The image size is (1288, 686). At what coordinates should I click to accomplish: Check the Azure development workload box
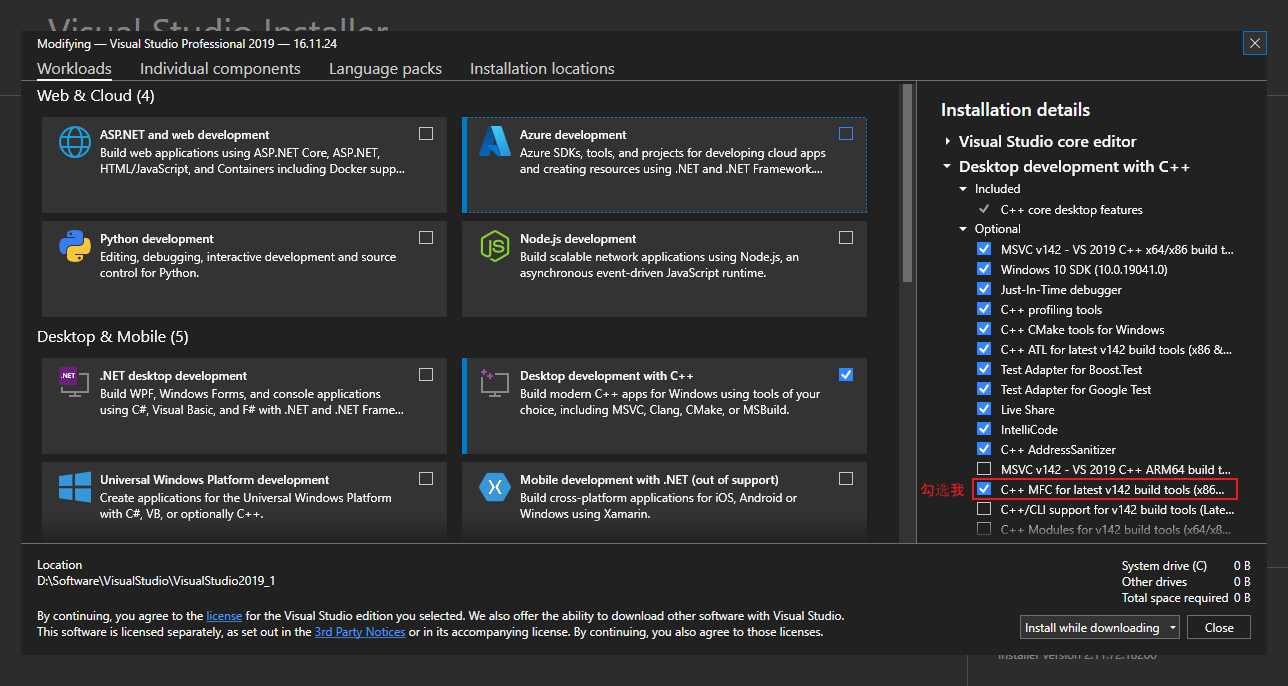(x=846, y=133)
